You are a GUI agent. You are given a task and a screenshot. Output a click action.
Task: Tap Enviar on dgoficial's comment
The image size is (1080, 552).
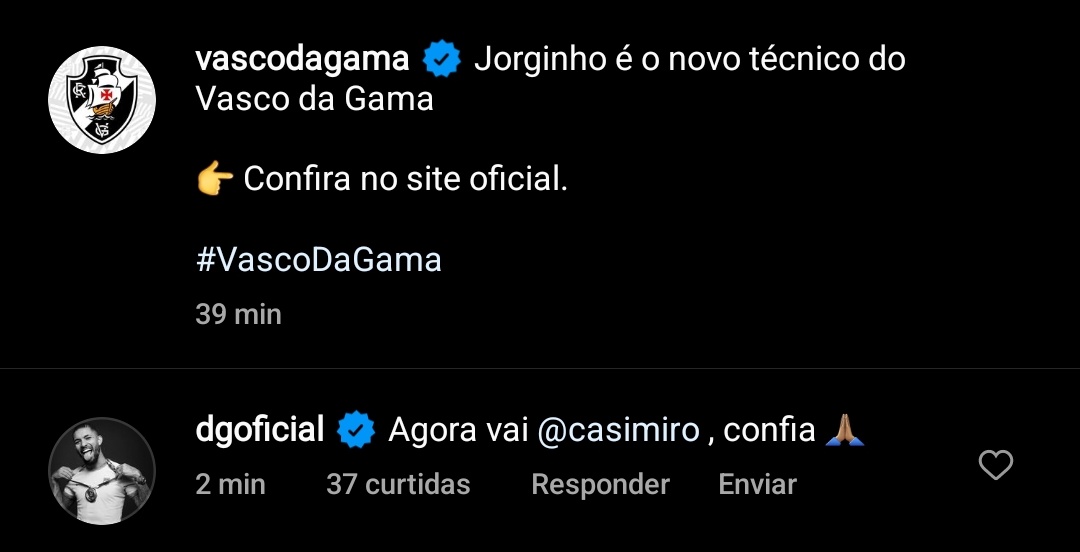pyautogui.click(x=757, y=485)
